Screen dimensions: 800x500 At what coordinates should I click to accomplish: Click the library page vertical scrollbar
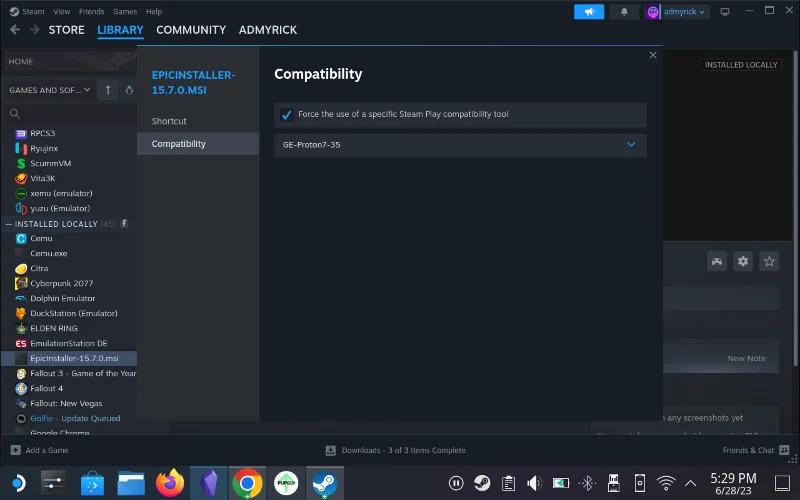[796, 208]
